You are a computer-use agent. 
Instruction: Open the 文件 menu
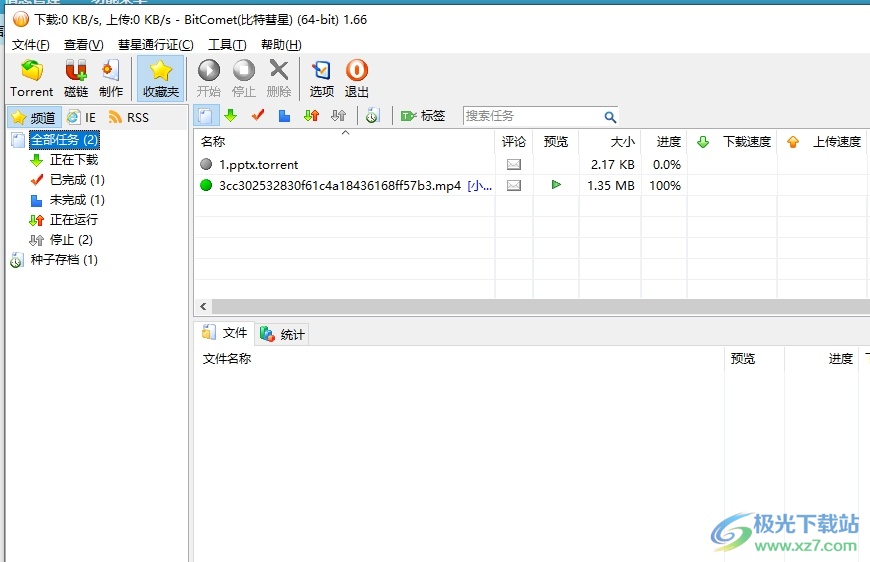[x=31, y=45]
